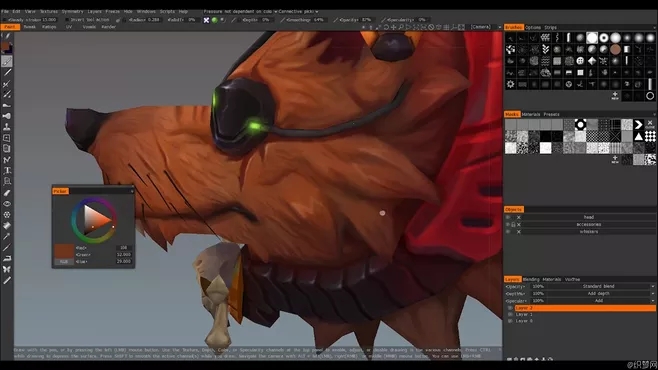Switch to the Materials tab beside Masks
This screenshot has height=370, width=658.
coord(531,114)
